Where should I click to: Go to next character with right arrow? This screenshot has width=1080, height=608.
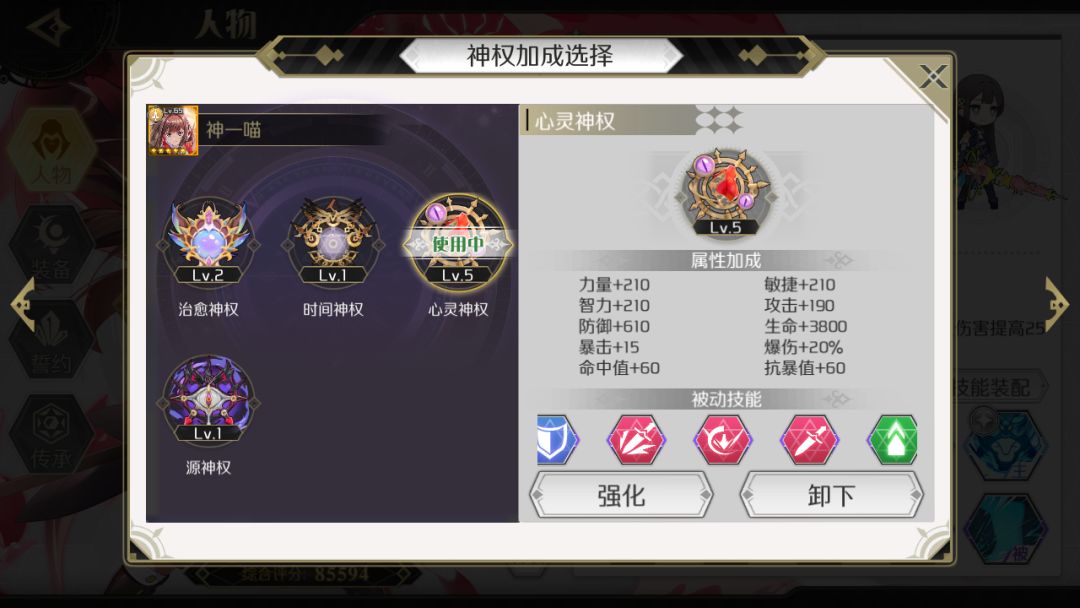coord(1056,304)
